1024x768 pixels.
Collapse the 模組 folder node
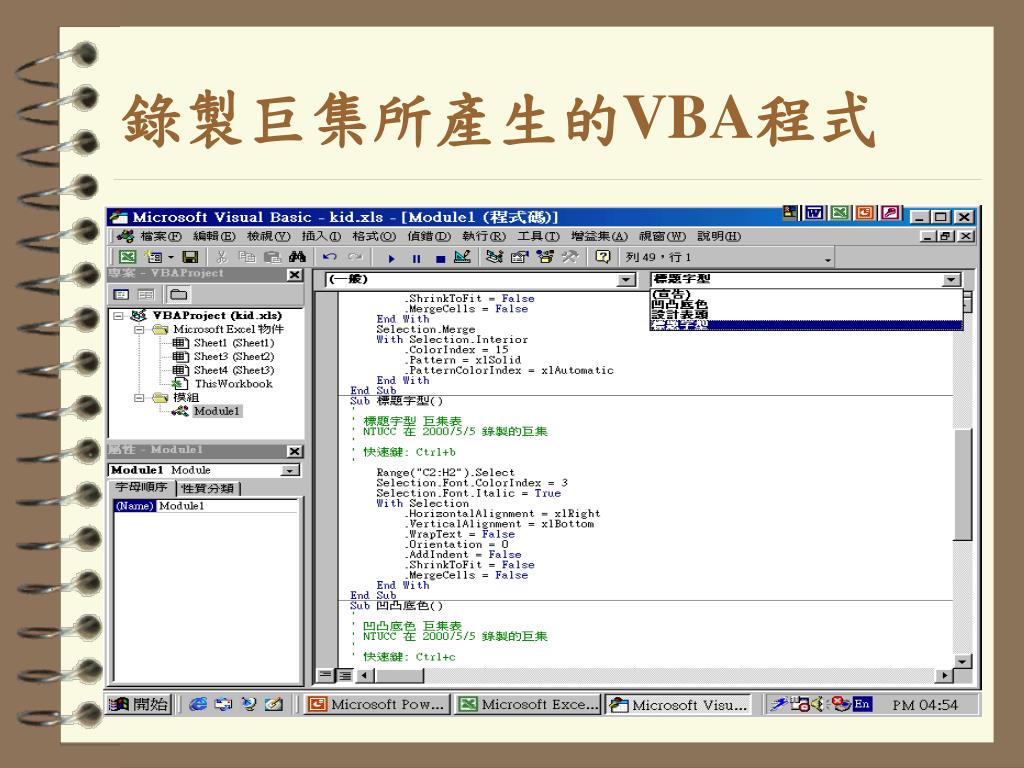[x=139, y=398]
